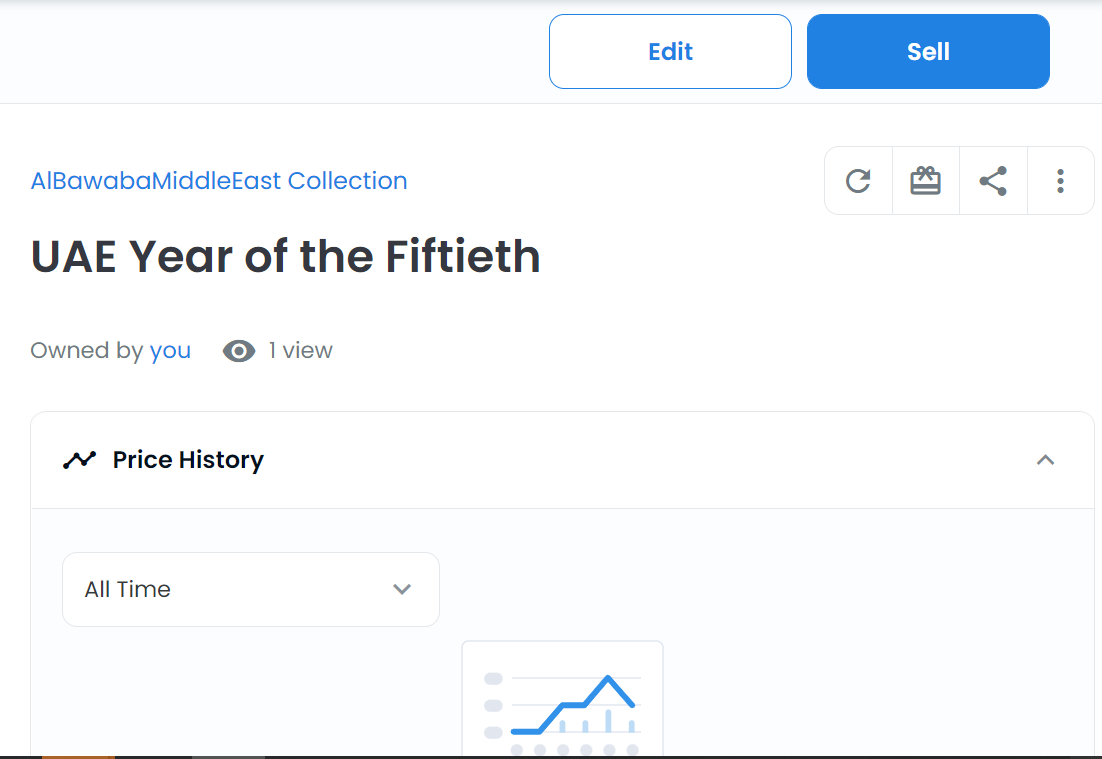Open the AlBawabaMiddleEast Collection link

point(219,181)
